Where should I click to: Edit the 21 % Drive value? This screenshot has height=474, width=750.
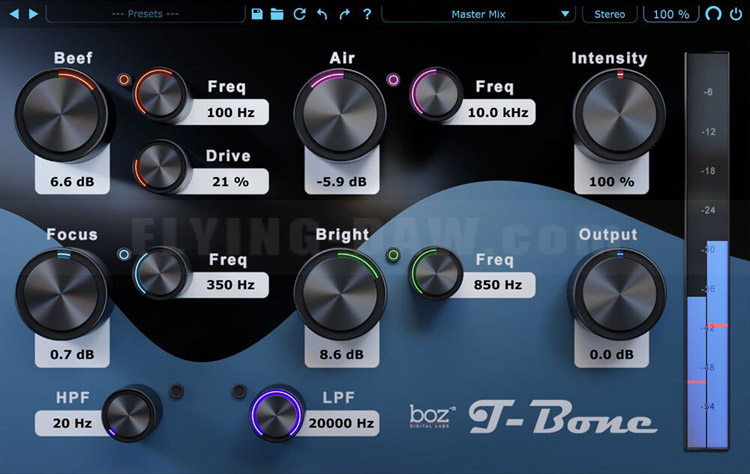[x=231, y=182]
